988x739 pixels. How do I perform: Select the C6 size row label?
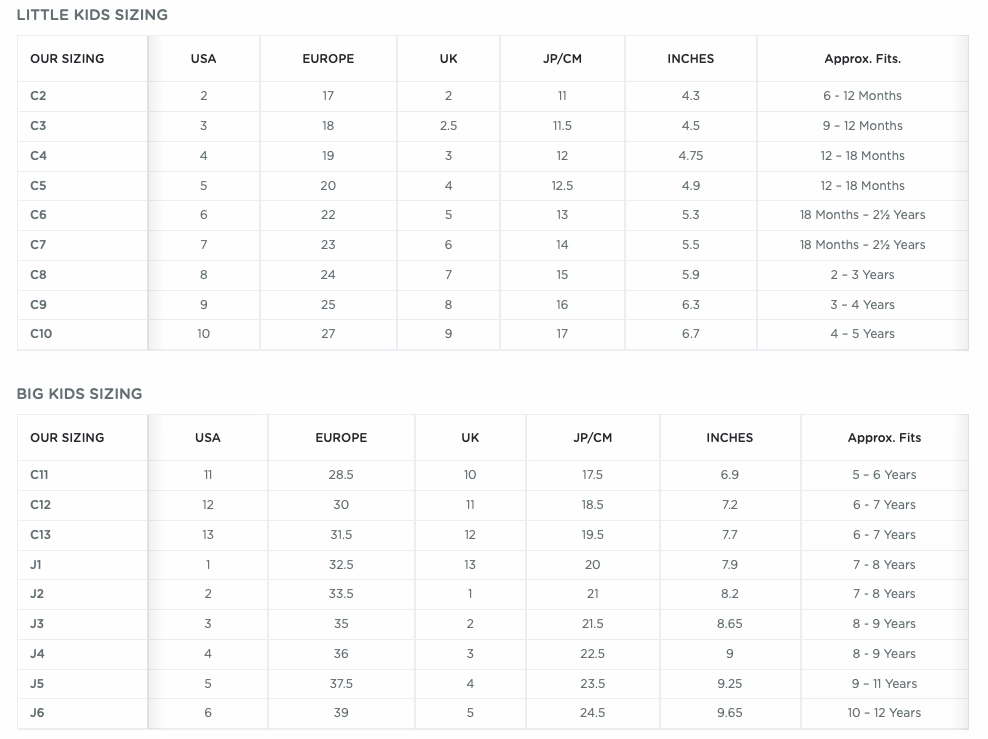pos(38,215)
